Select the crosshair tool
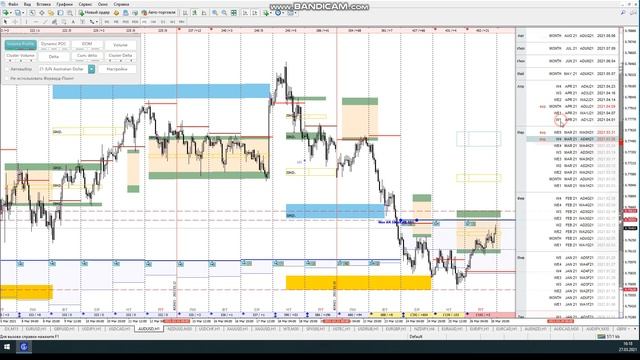This screenshot has width=640, height=360. click(x=15, y=22)
